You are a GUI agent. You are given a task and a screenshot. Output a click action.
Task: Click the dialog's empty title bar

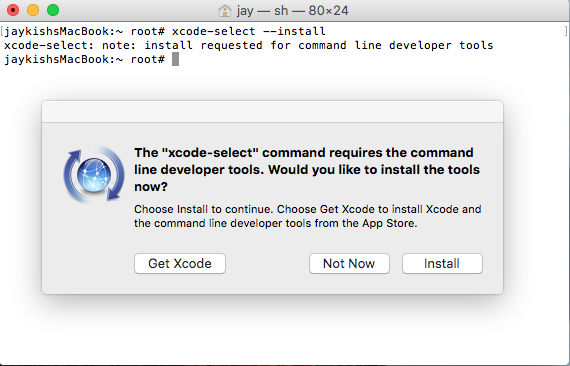(273, 112)
